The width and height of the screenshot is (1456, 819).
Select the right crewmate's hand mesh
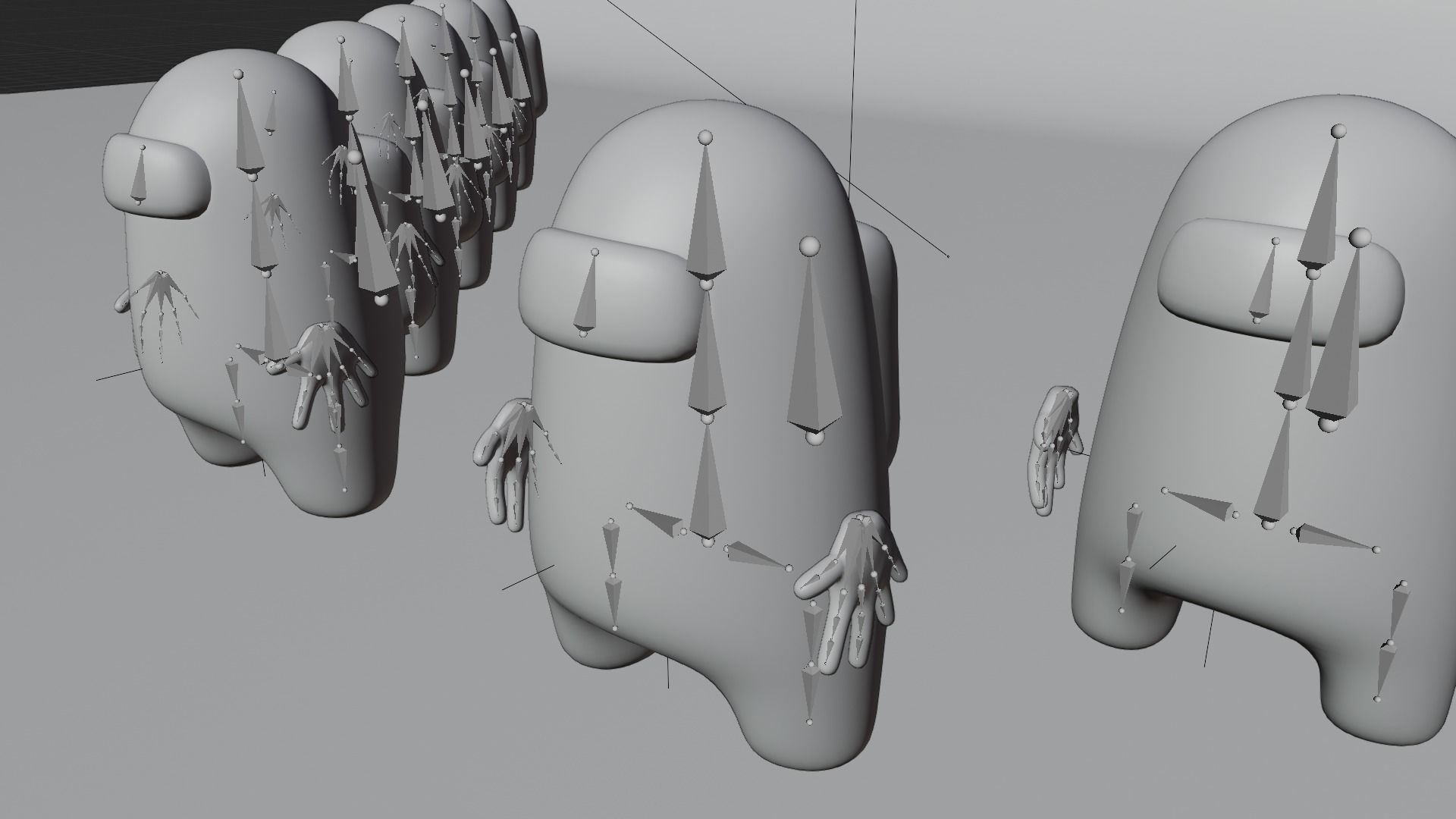1055,450
